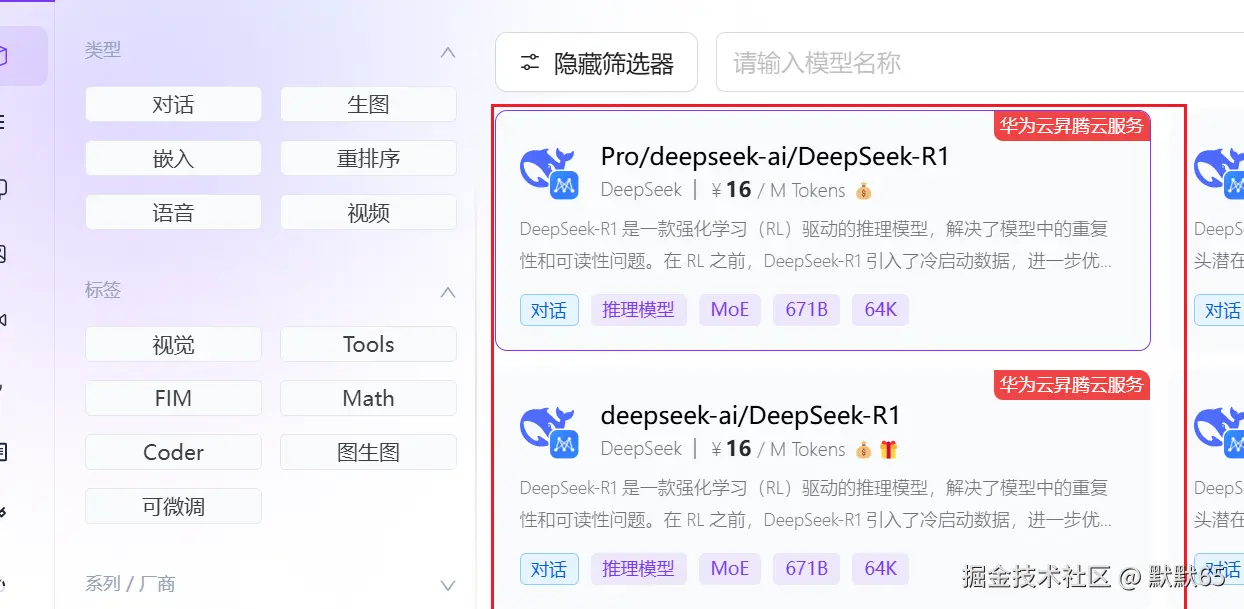
Task: Toggle the FIM tag filter
Action: tap(173, 398)
